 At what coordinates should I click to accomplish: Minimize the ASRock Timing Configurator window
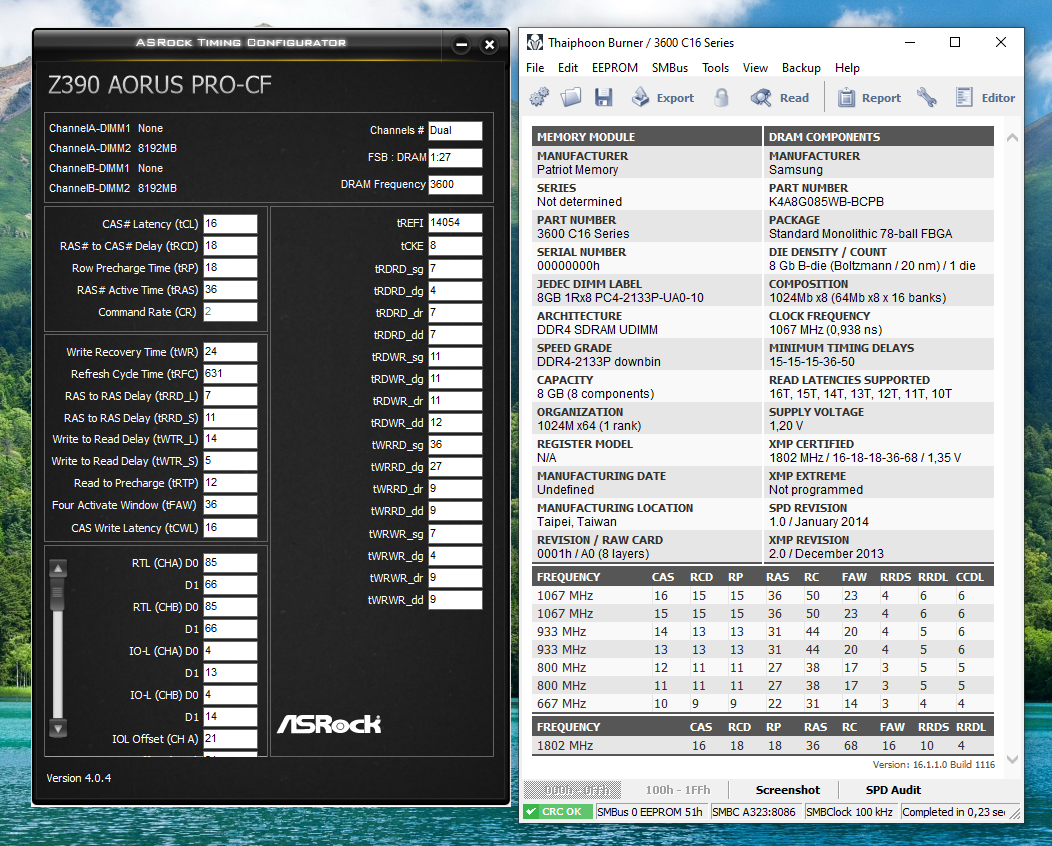[x=462, y=46]
